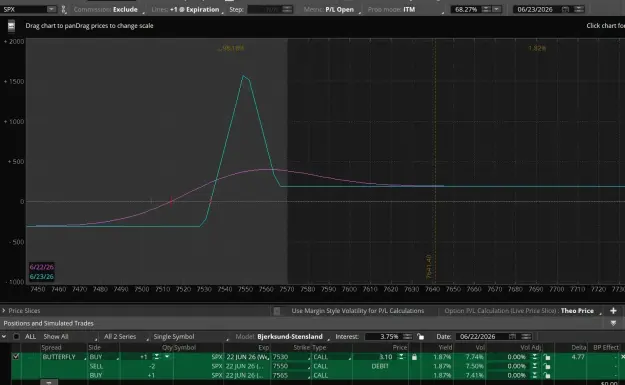Adjust price 3.10 stepper arrows
This screenshot has height=385, width=625.
(401, 357)
